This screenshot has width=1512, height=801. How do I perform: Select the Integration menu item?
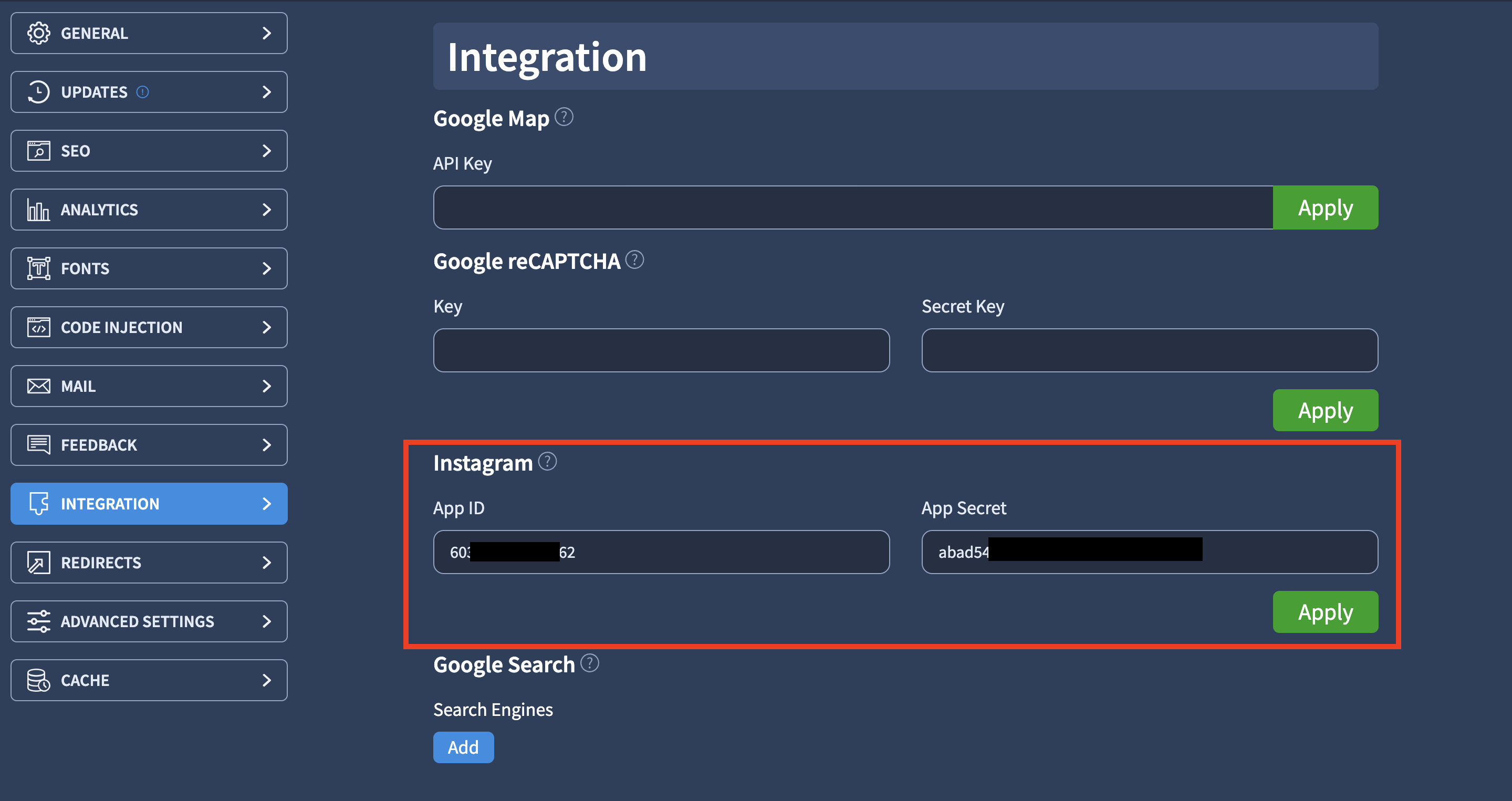coord(149,504)
